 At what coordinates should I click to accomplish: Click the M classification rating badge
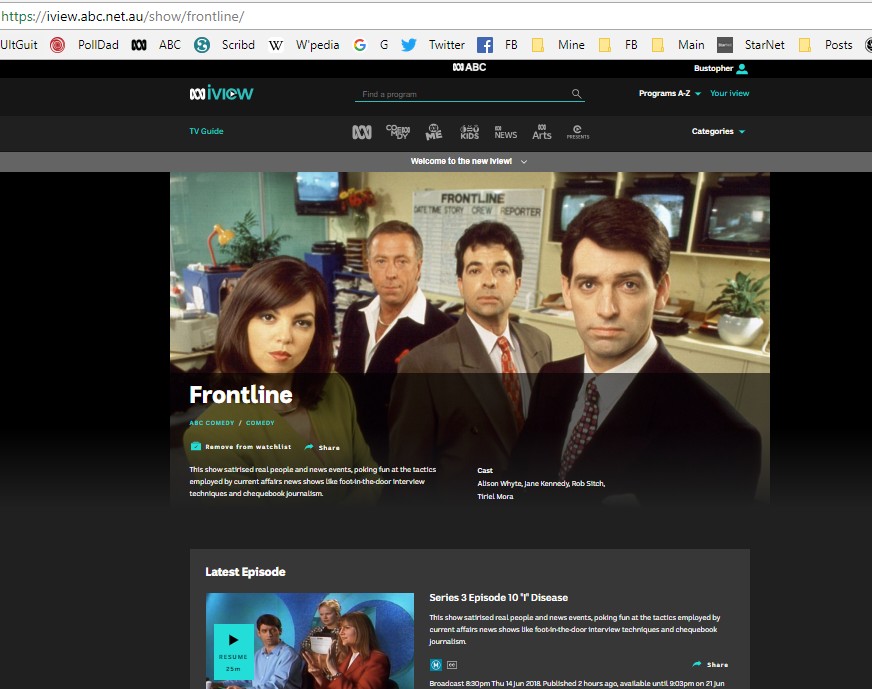click(x=436, y=665)
